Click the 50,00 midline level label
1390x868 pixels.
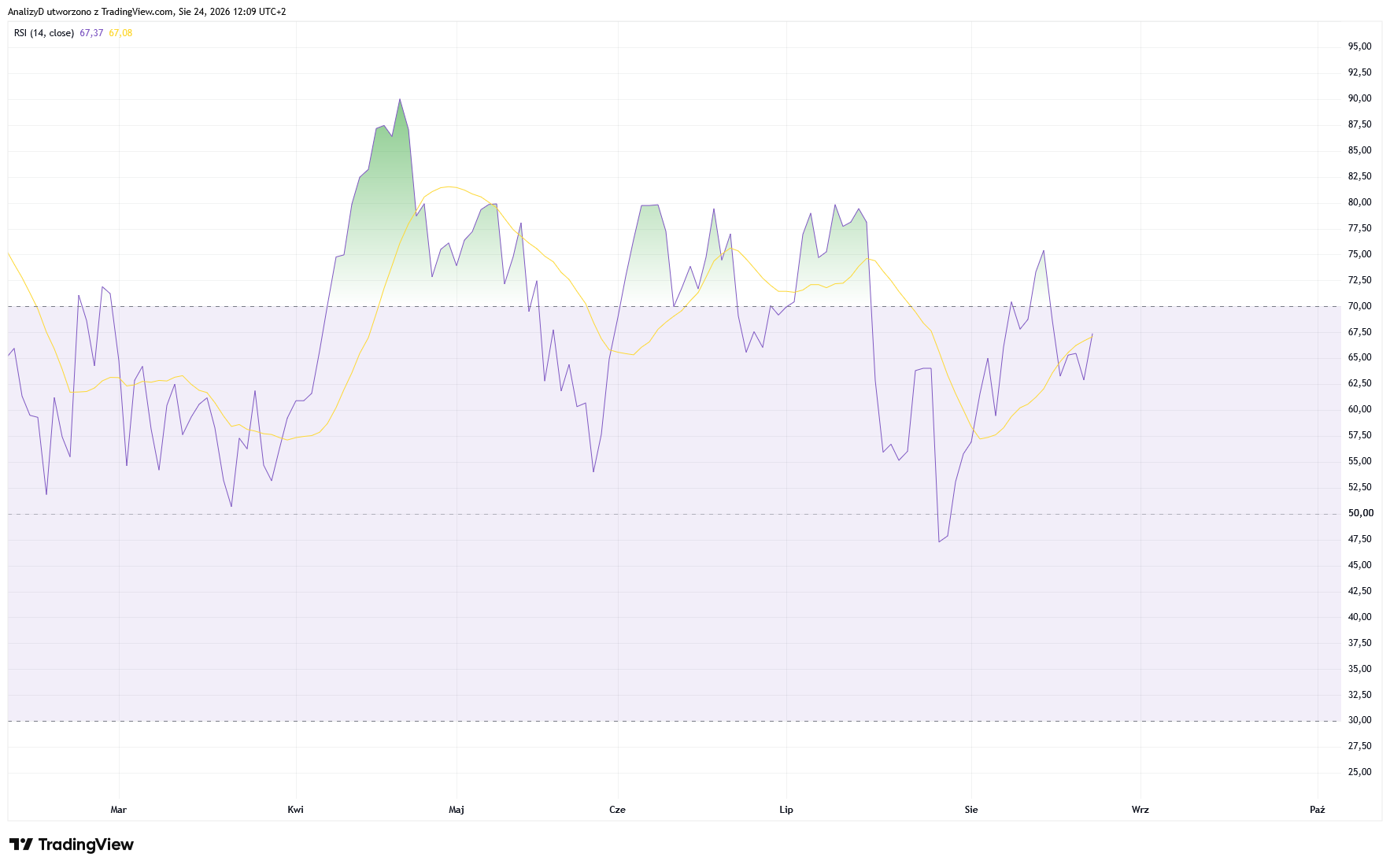[x=1360, y=513]
